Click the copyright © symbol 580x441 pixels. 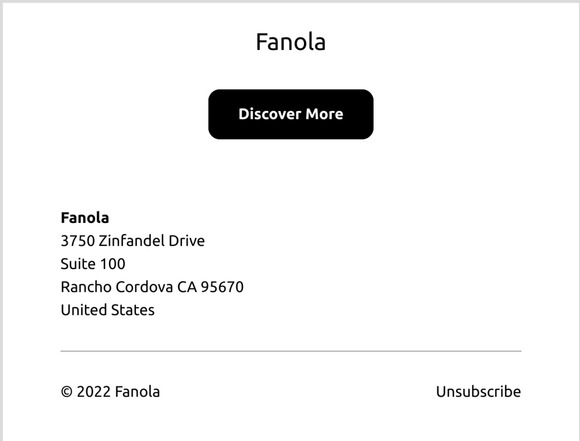click(x=67, y=391)
